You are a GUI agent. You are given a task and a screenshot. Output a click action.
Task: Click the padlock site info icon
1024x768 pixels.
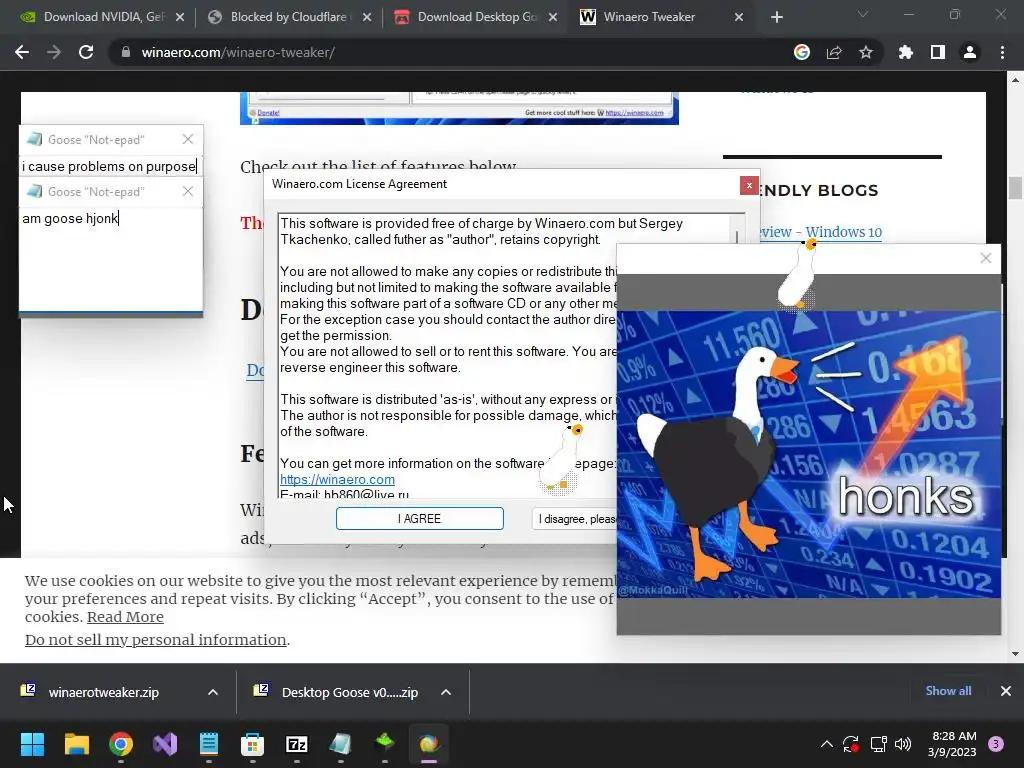(125, 52)
